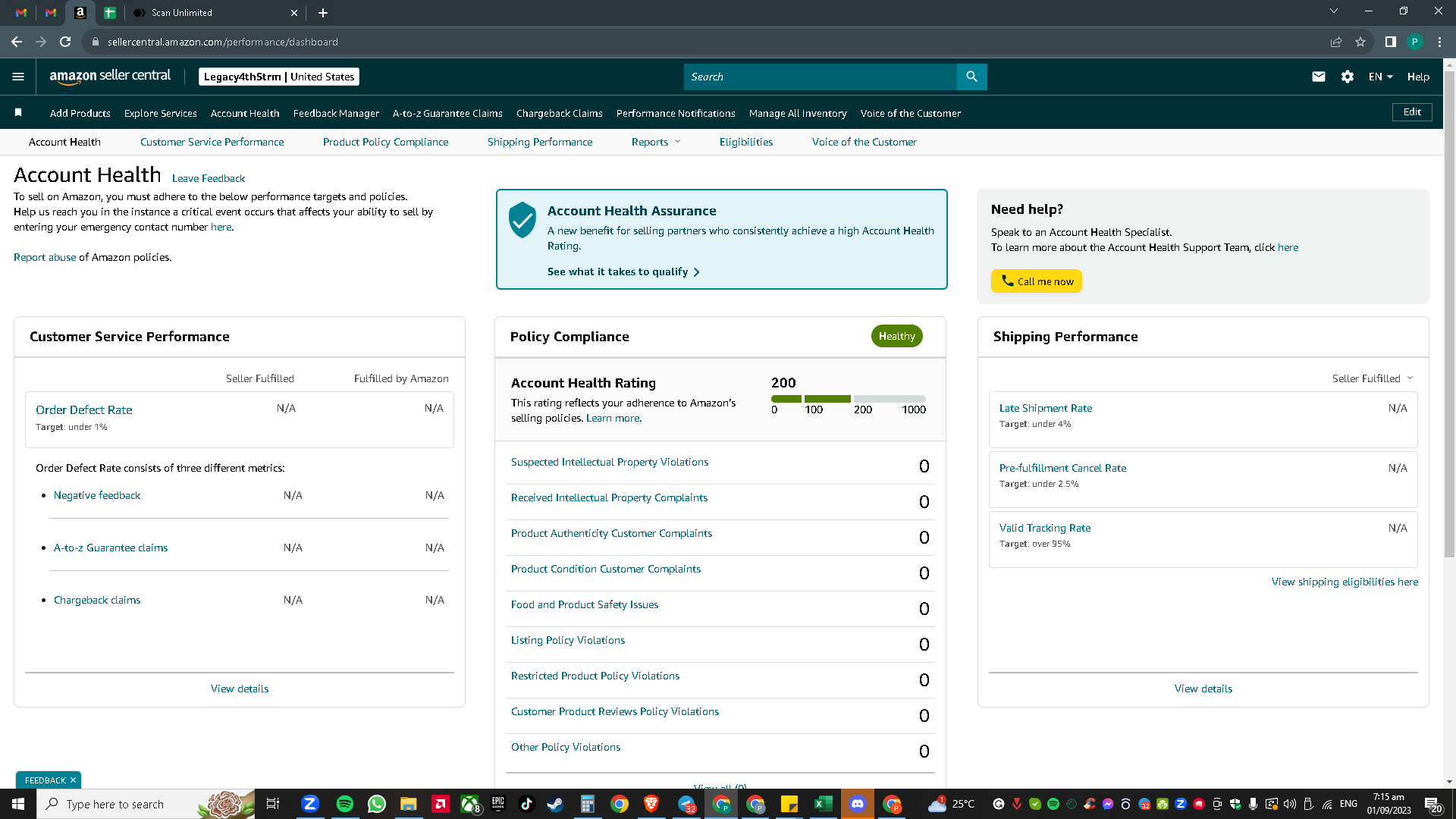Open WhatsApp from the taskbar
The image size is (1456, 819).
pos(377,804)
